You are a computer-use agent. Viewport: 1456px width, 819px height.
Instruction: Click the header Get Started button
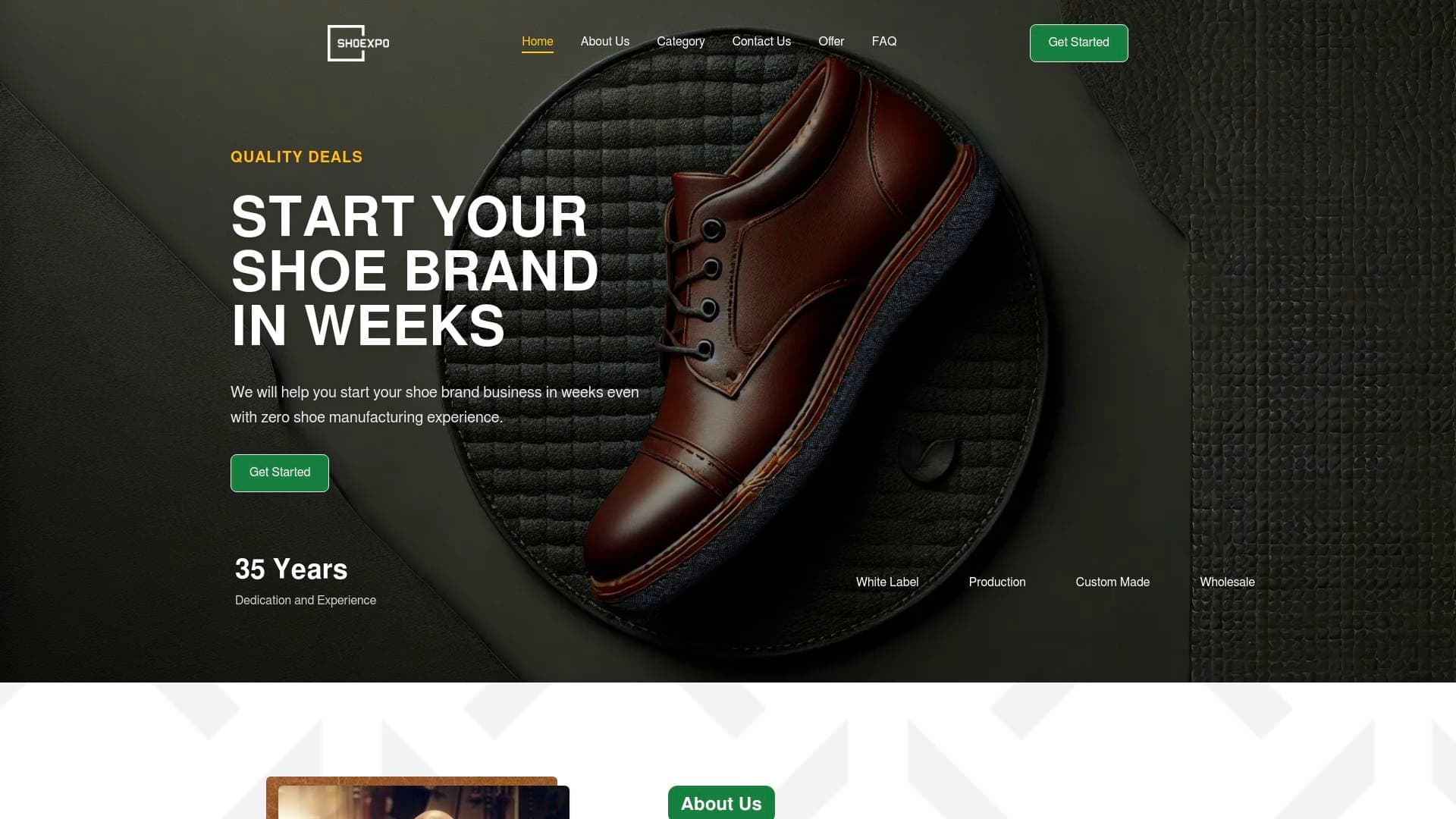tap(1078, 43)
